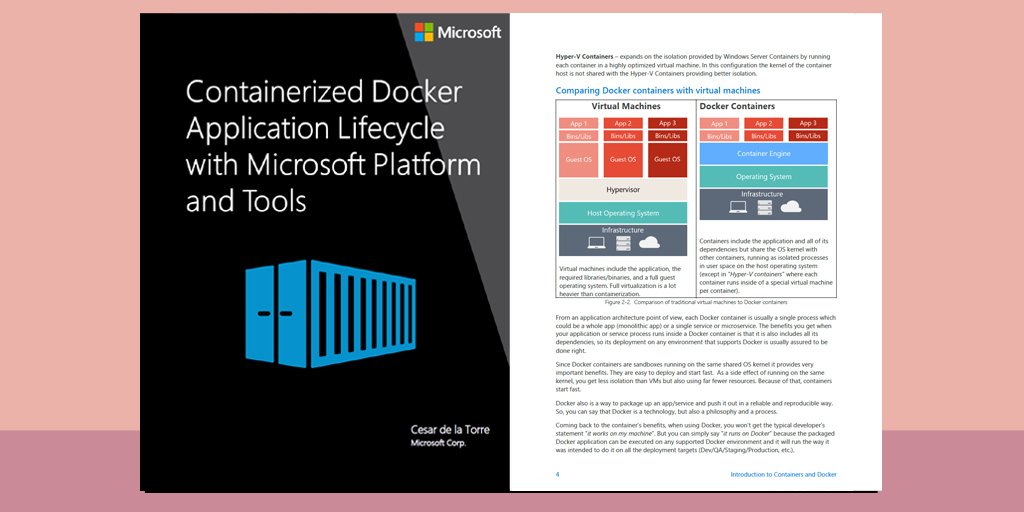This screenshot has width=1024, height=512.
Task: Click the paragraph starting 'Coming back to the container's'
Action: coord(692,438)
